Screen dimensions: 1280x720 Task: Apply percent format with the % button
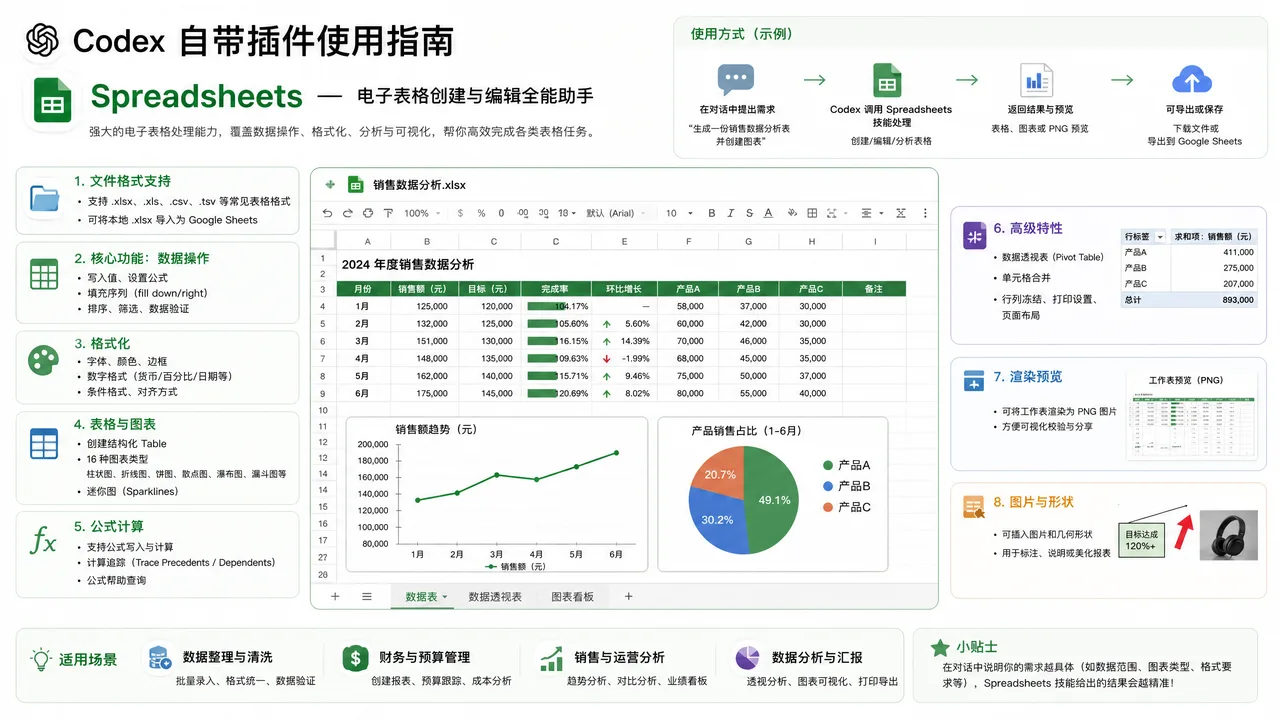tap(481, 213)
